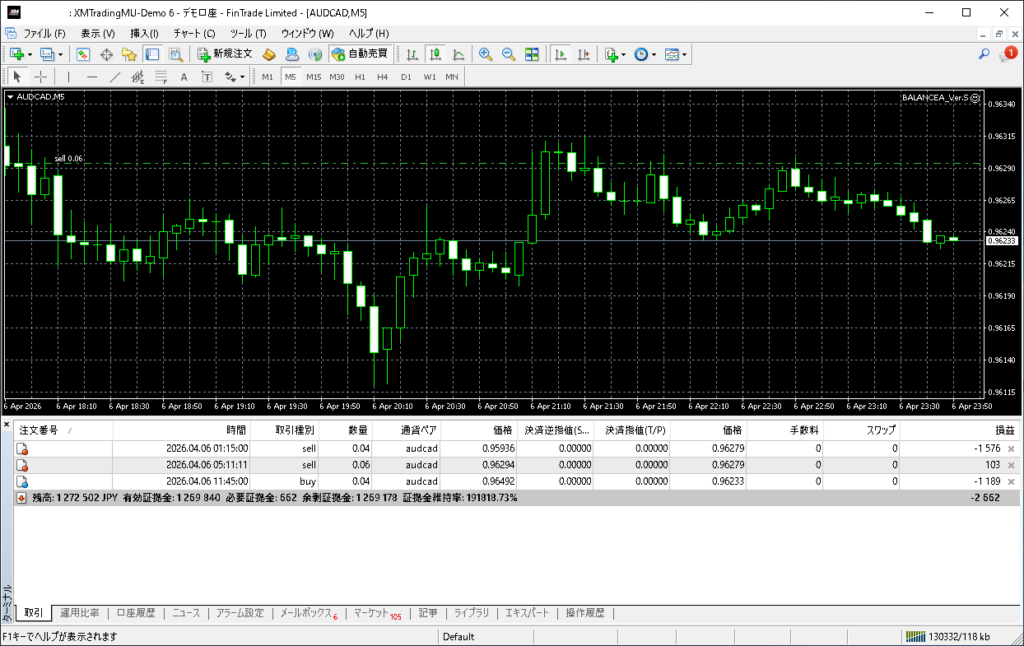Screen dimensions: 1024x646
Task: Select the text label tool
Action: [184, 76]
